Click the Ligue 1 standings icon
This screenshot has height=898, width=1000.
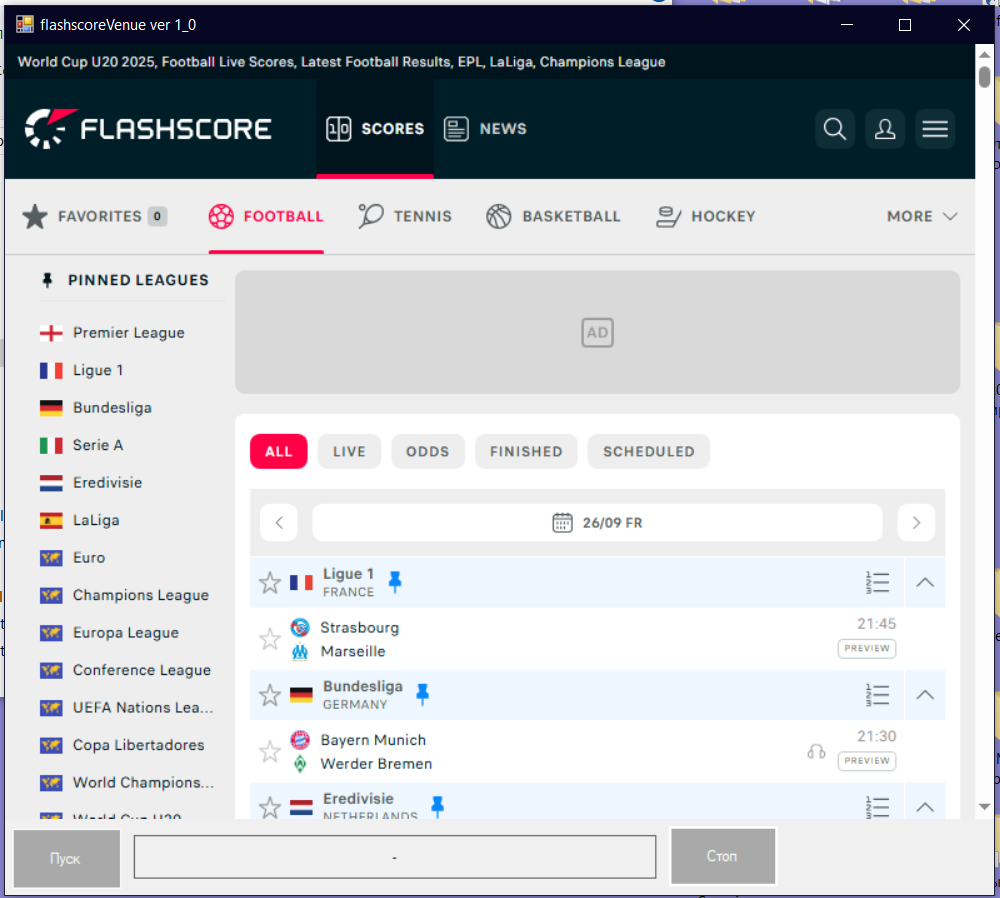click(x=876, y=582)
